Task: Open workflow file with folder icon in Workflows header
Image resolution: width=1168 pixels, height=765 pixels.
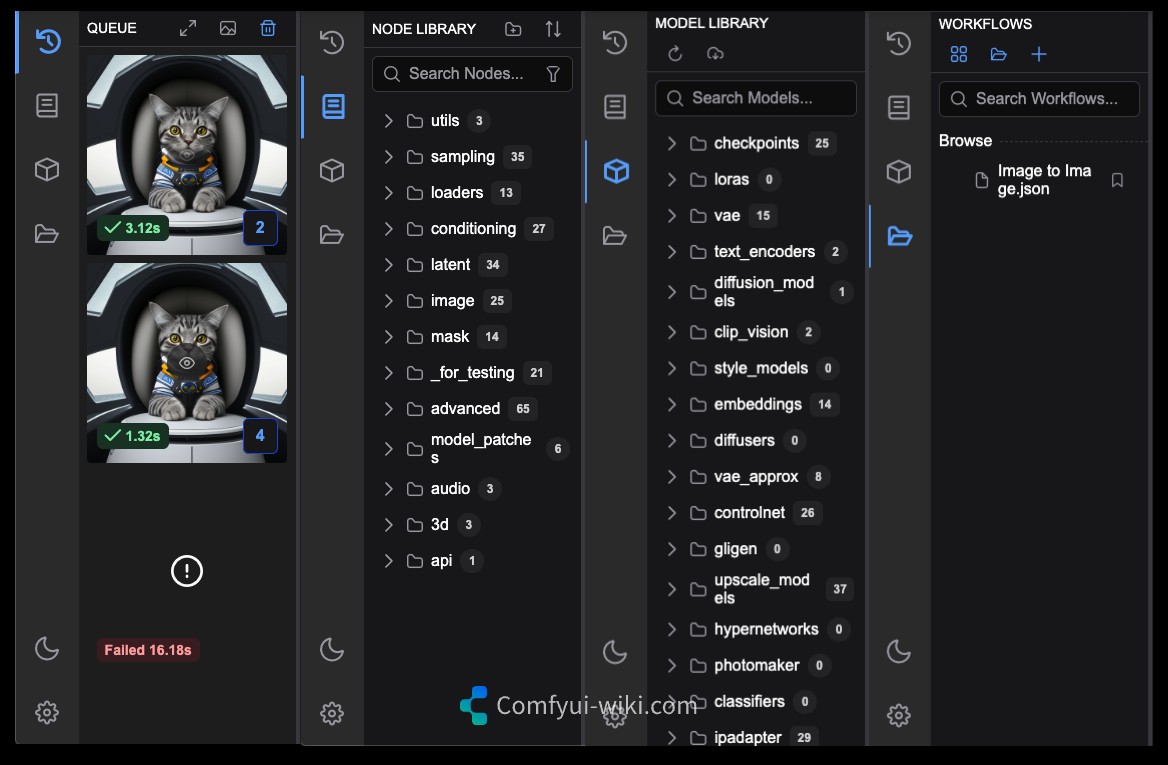Action: 999,54
